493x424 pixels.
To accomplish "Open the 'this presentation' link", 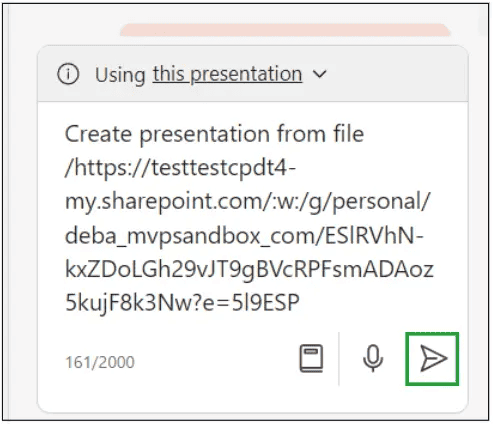I will [227, 74].
